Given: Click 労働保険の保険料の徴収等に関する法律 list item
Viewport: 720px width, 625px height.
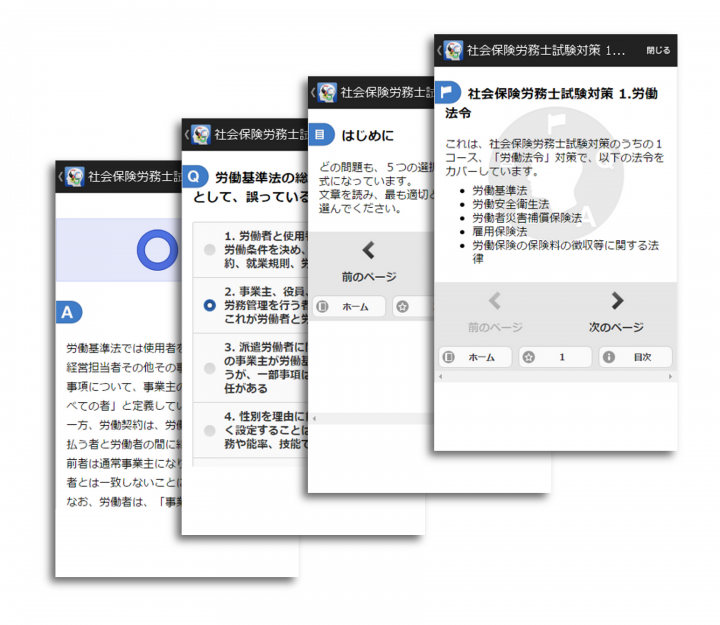Looking at the screenshot, I should tap(566, 252).
